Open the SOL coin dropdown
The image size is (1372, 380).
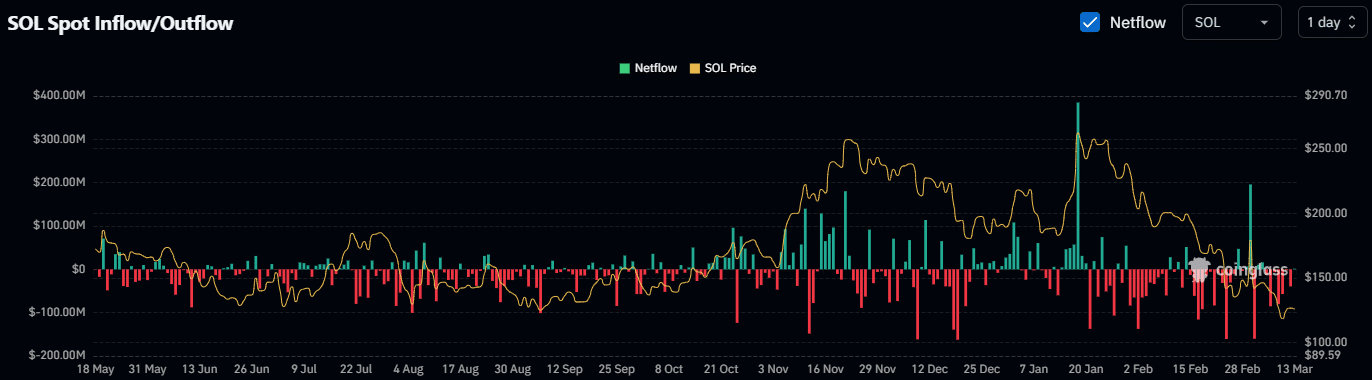[1232, 22]
